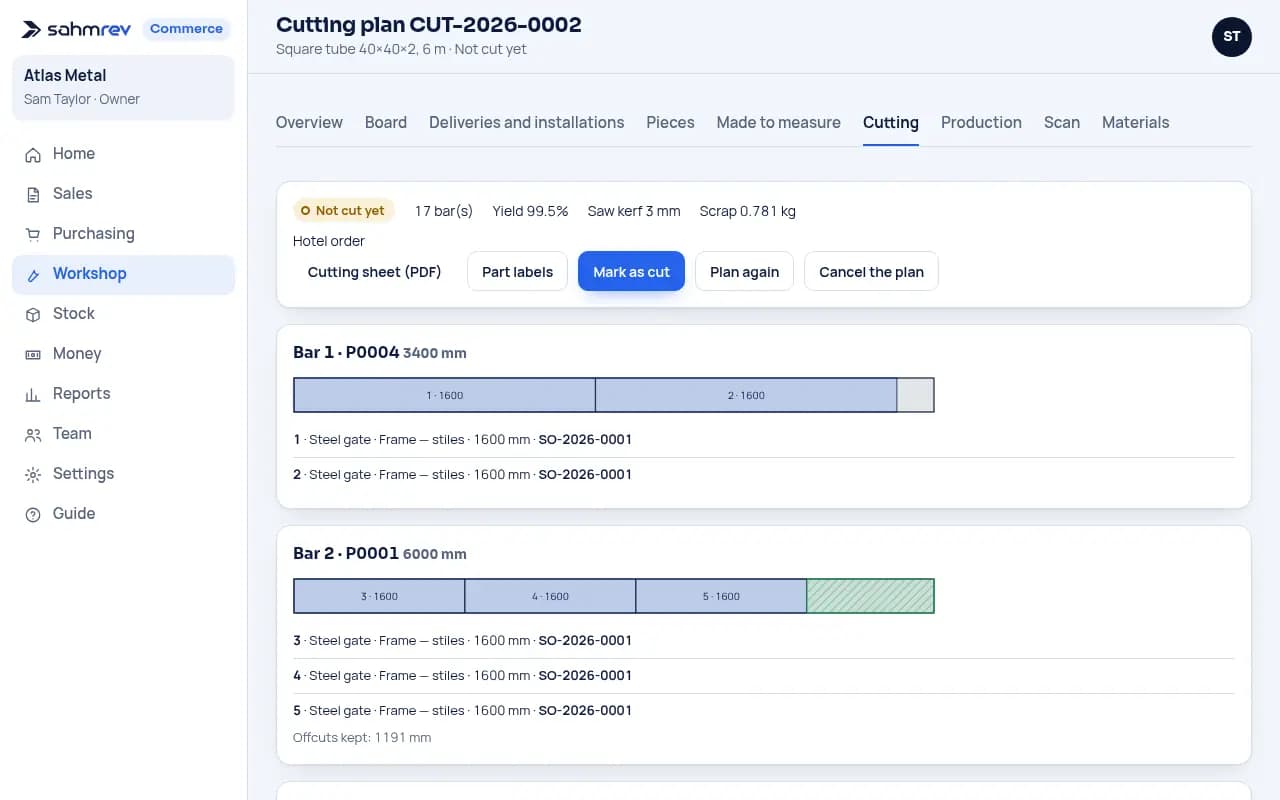Viewport: 1280px width, 800px height.
Task: Click the Commerce badge
Action: 186,29
